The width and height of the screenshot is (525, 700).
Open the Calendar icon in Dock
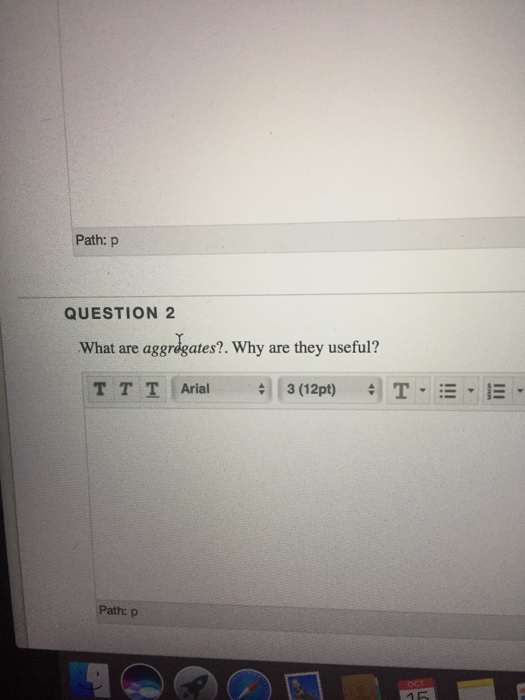[x=416, y=689]
